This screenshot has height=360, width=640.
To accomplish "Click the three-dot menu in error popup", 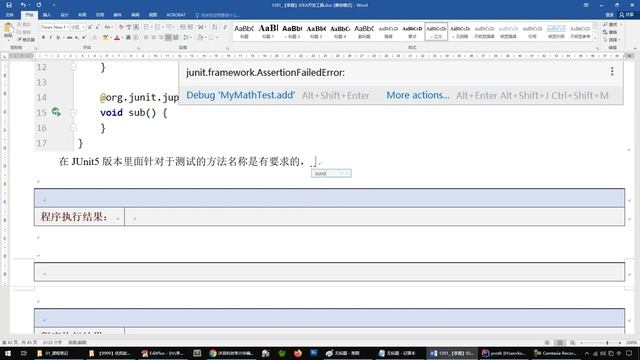I will pyautogui.click(x=612, y=72).
